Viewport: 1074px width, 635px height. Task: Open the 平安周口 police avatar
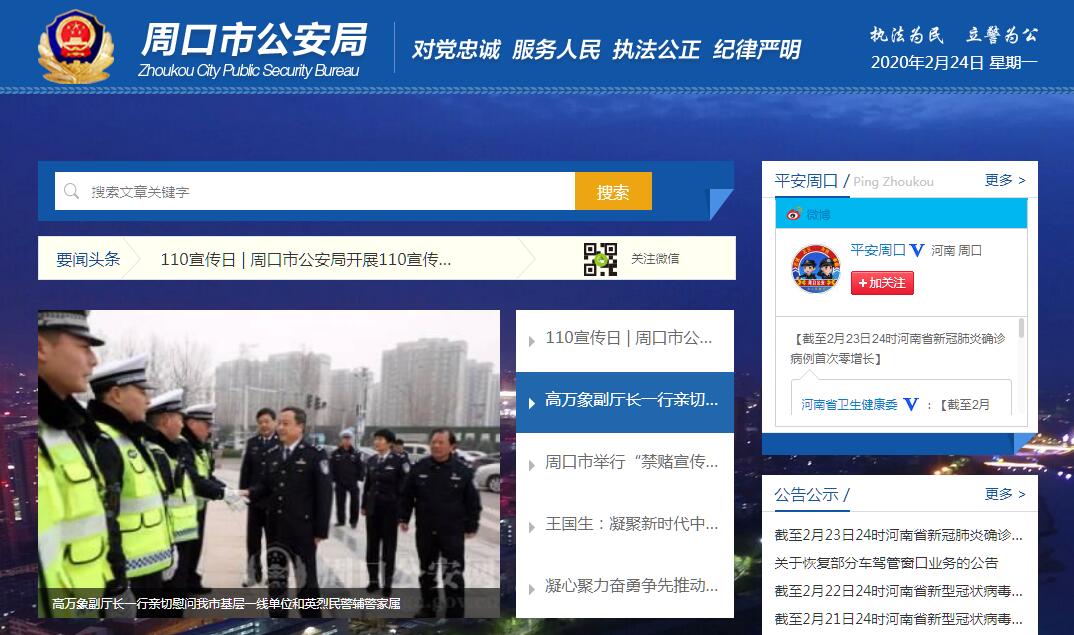tap(815, 269)
